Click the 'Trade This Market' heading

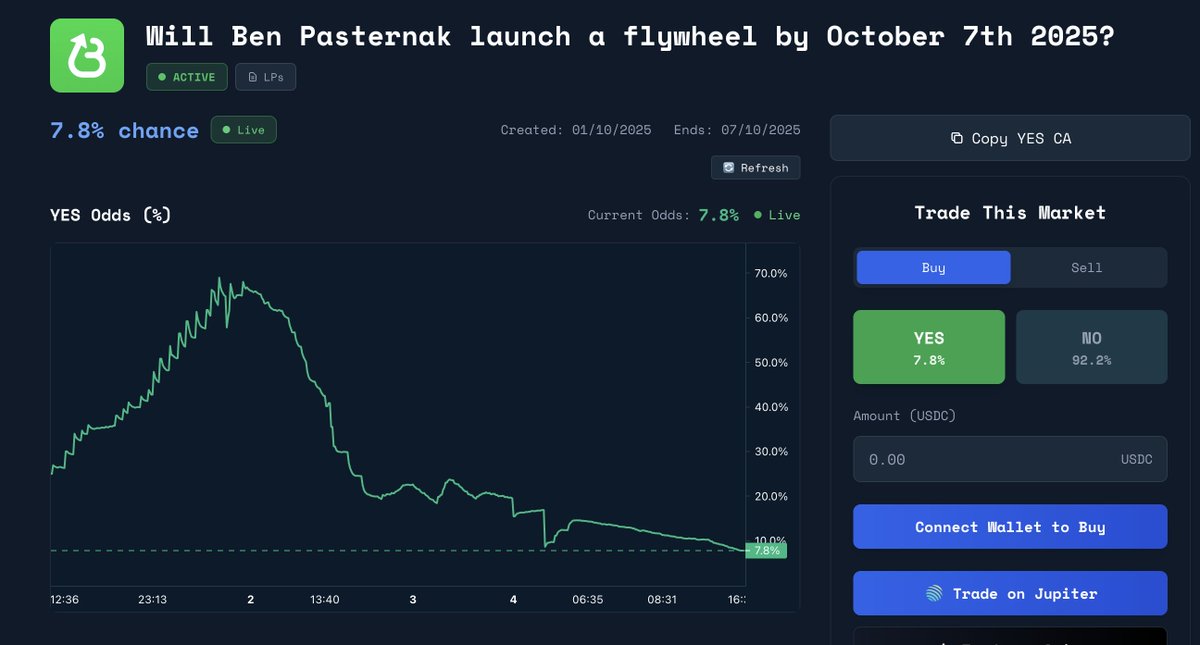1010,213
